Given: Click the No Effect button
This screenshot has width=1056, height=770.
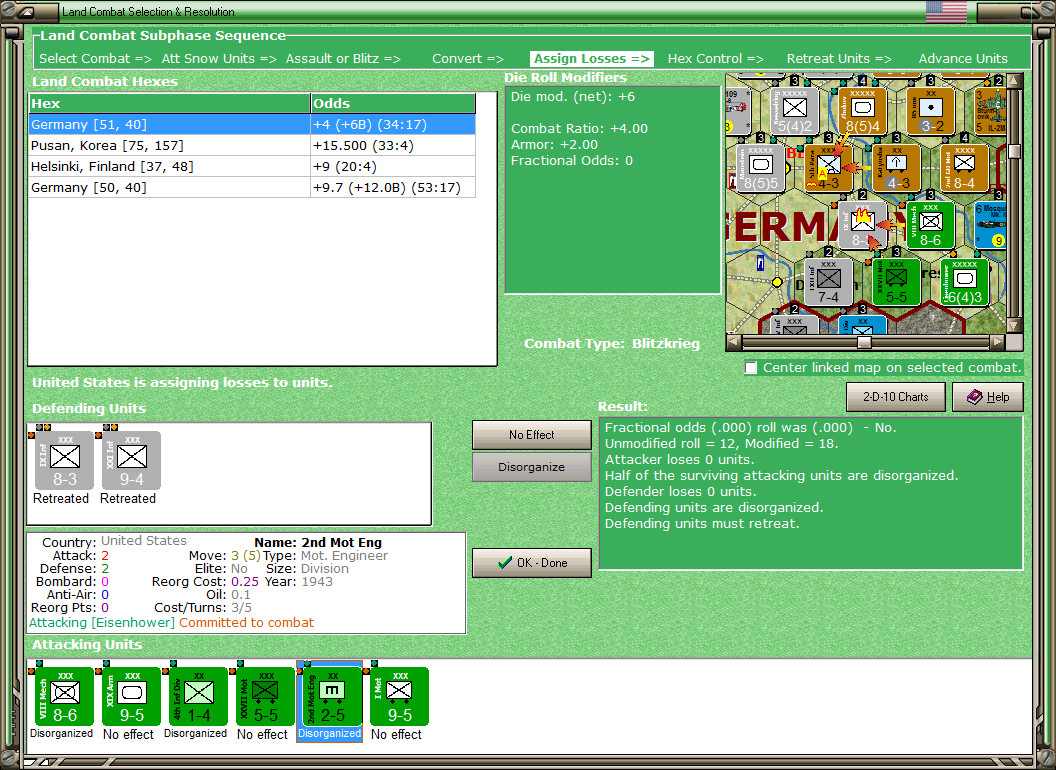Looking at the screenshot, I should [531, 435].
